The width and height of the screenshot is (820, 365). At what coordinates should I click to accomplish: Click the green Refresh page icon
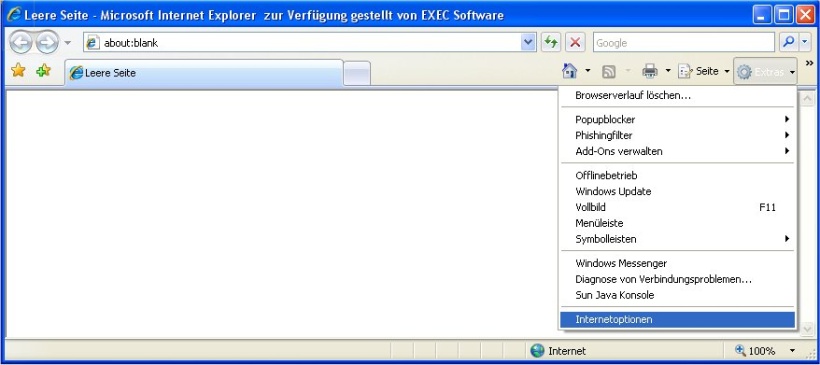[550, 42]
